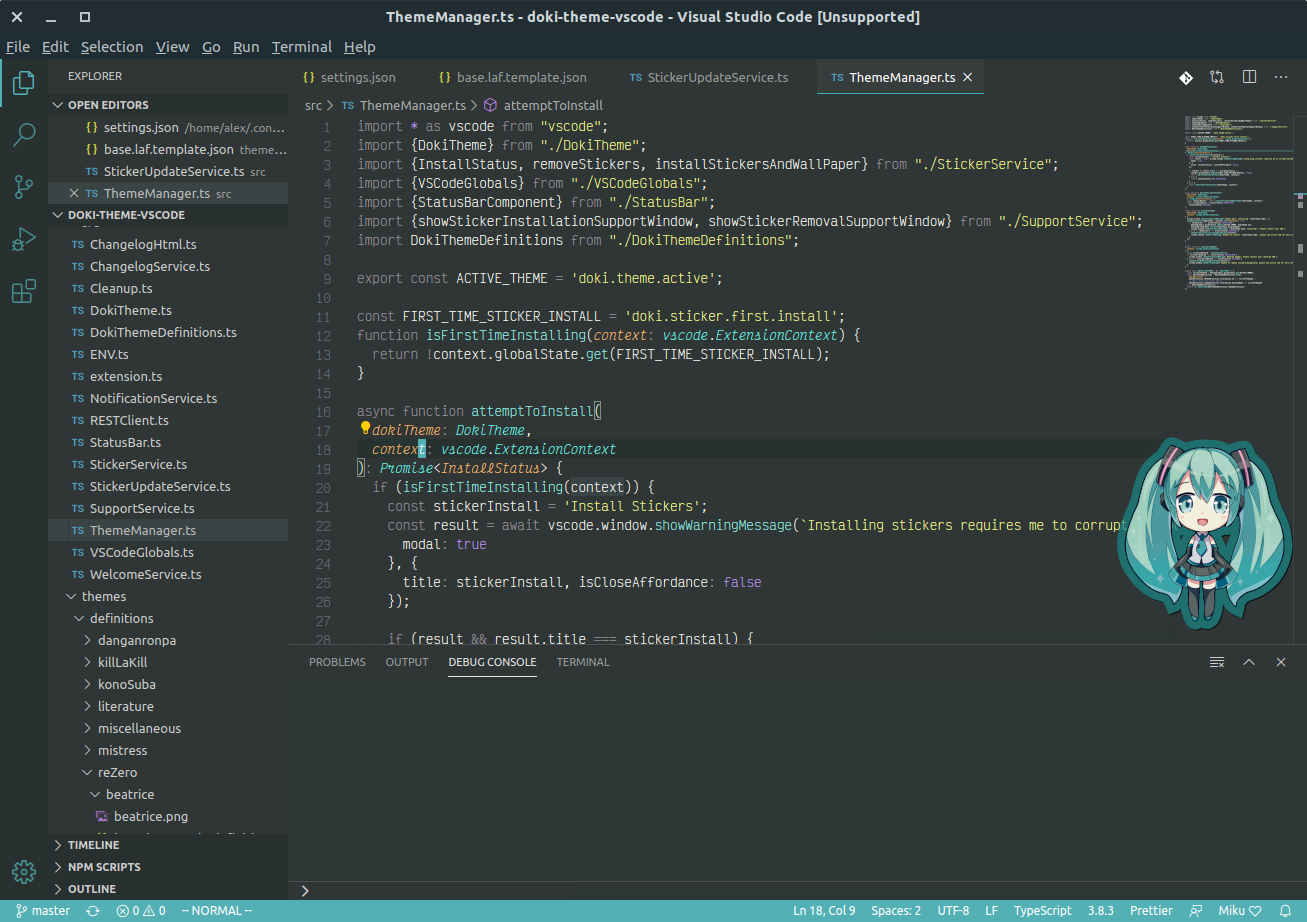The image size is (1307, 922).
Task: Expand the NPM Scripts section
Action: (x=168, y=867)
